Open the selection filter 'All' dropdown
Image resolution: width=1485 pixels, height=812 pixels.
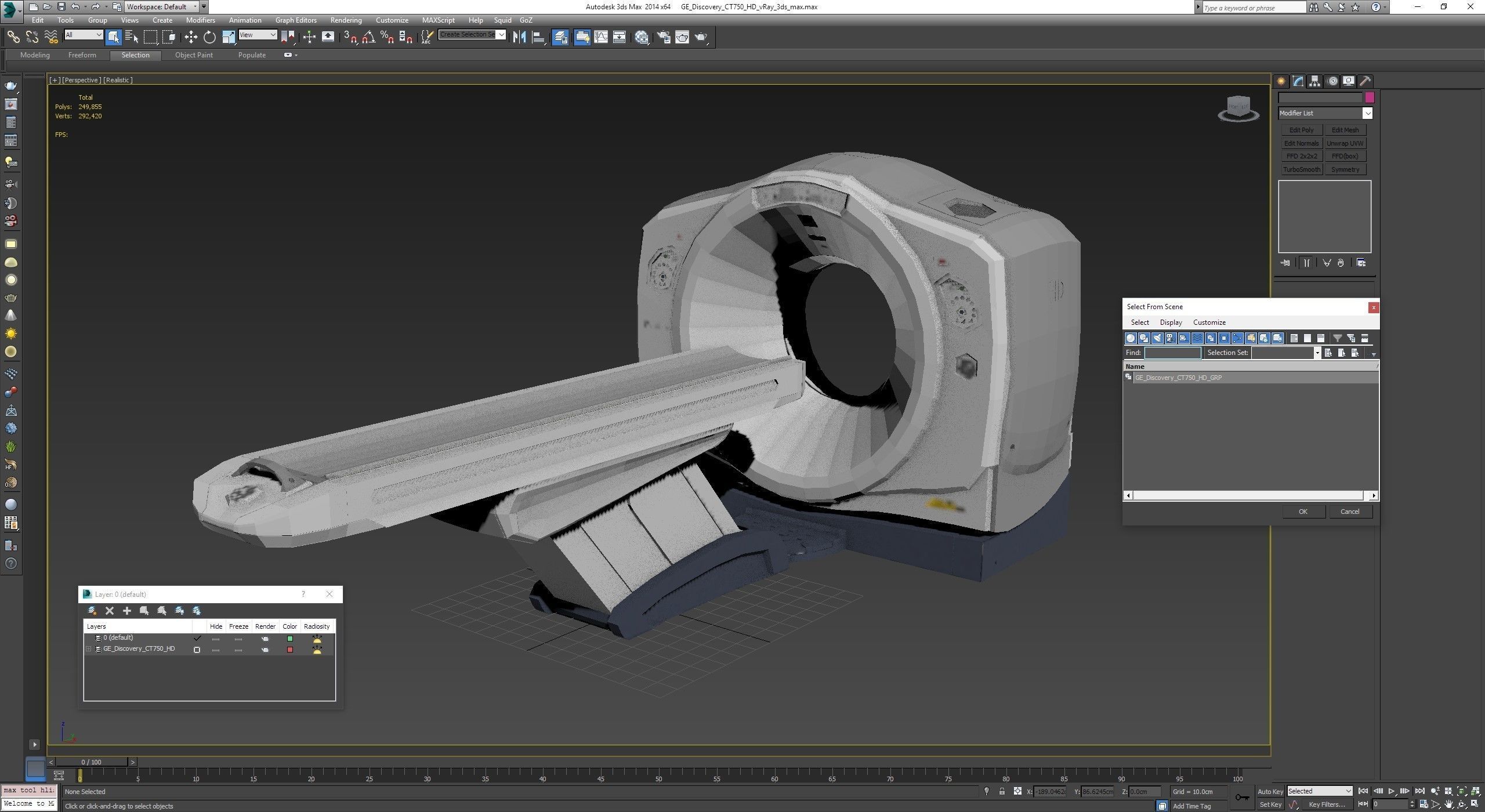[84, 35]
